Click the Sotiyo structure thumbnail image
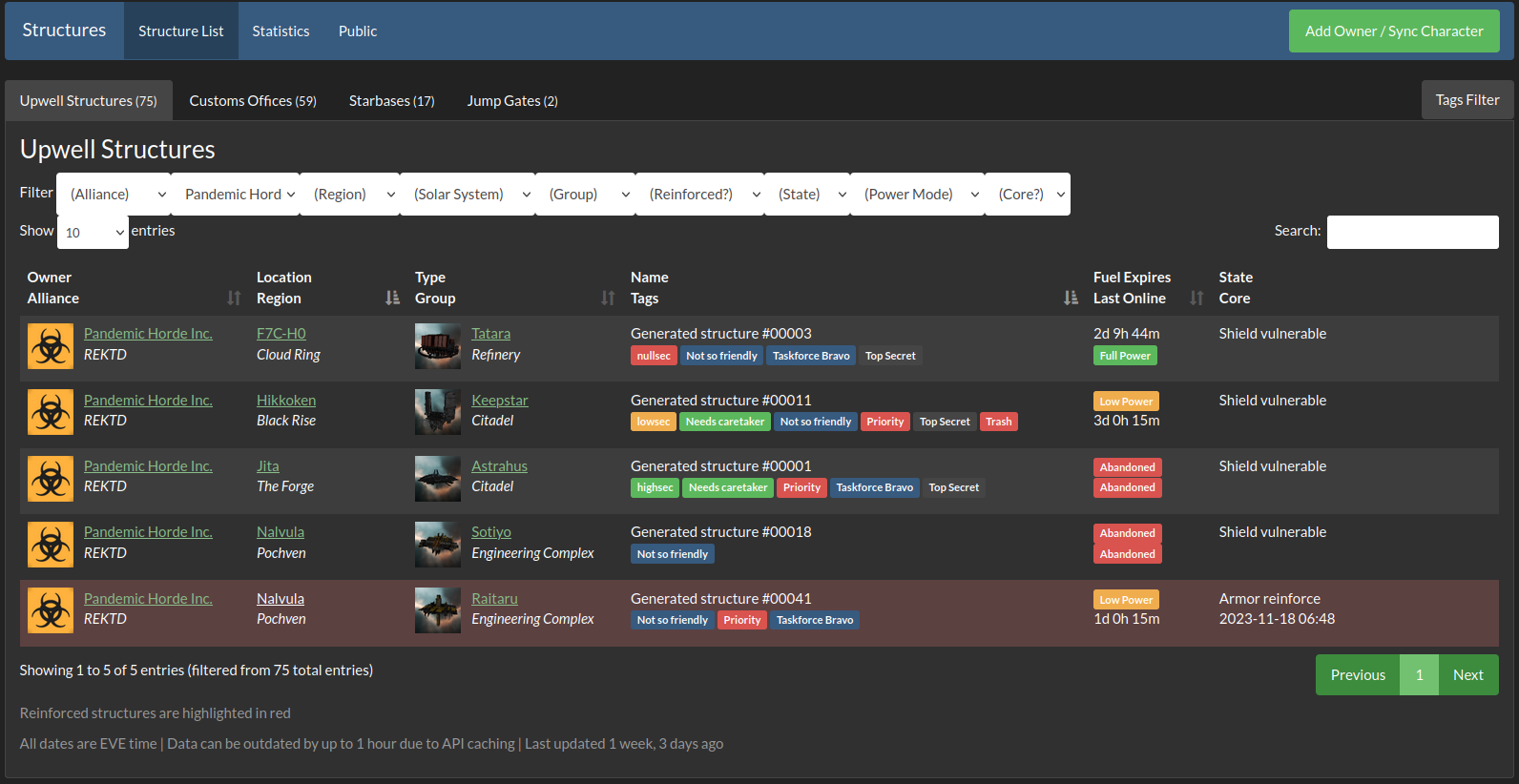 437,545
